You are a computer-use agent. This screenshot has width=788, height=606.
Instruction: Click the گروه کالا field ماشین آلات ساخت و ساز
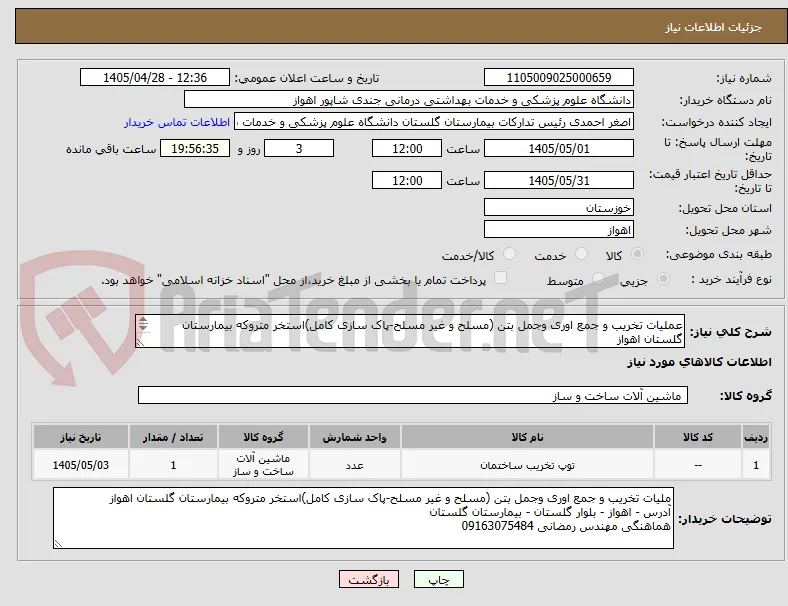(x=413, y=395)
